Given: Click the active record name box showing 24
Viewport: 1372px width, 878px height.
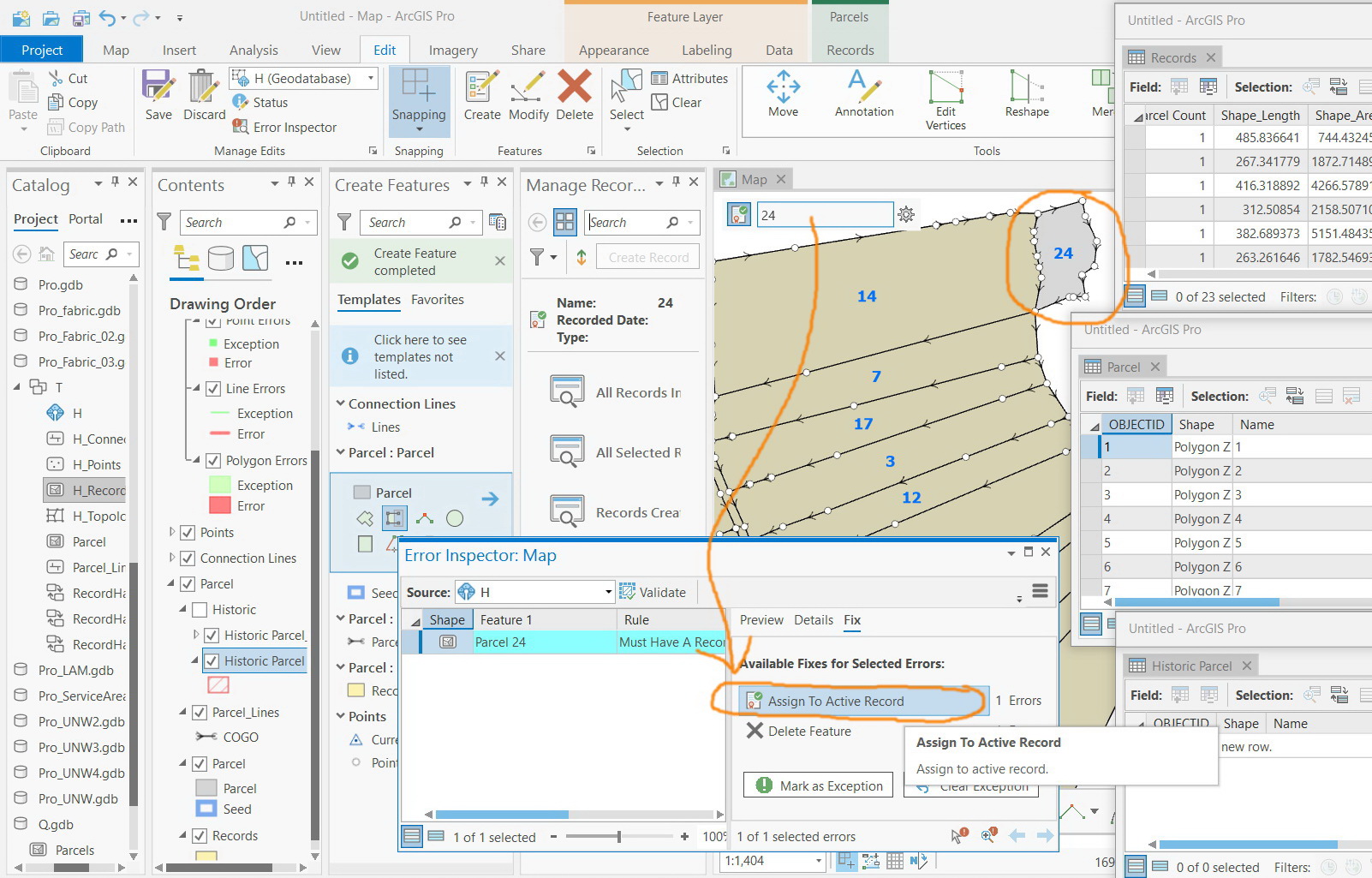Looking at the screenshot, I should (x=825, y=215).
